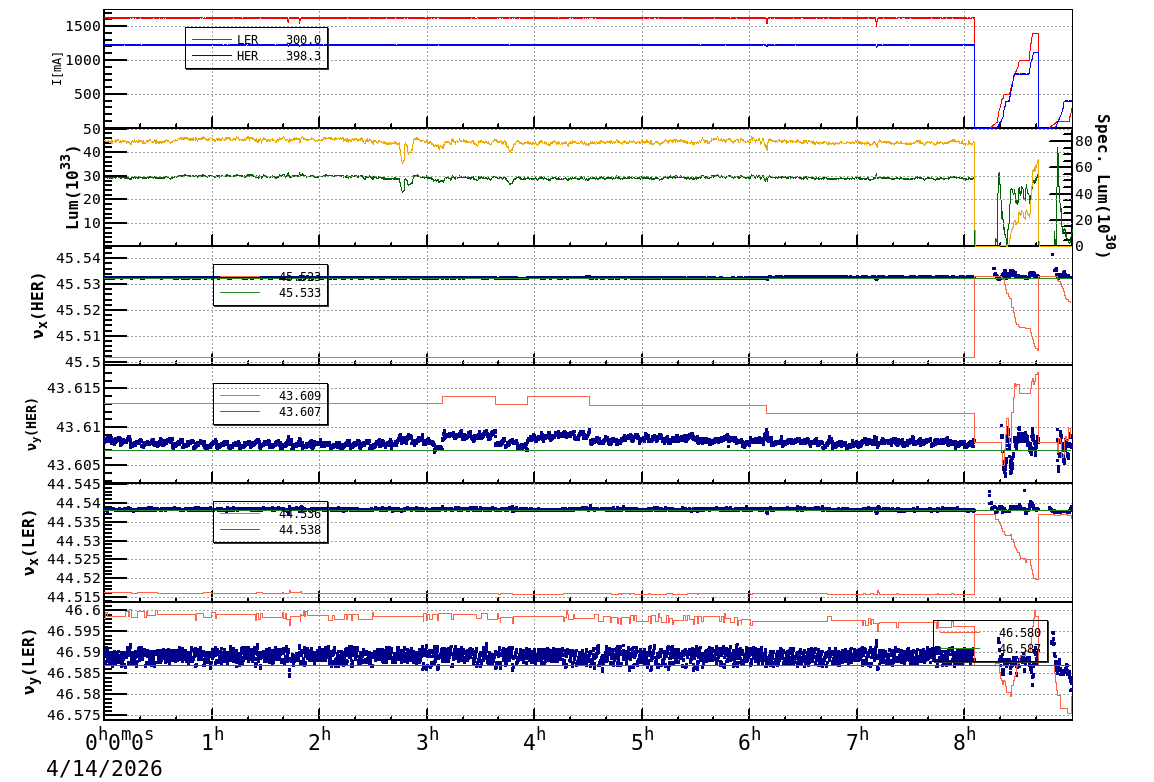Click the 43.61 tick label
The image size is (1154, 782).
click(78, 427)
